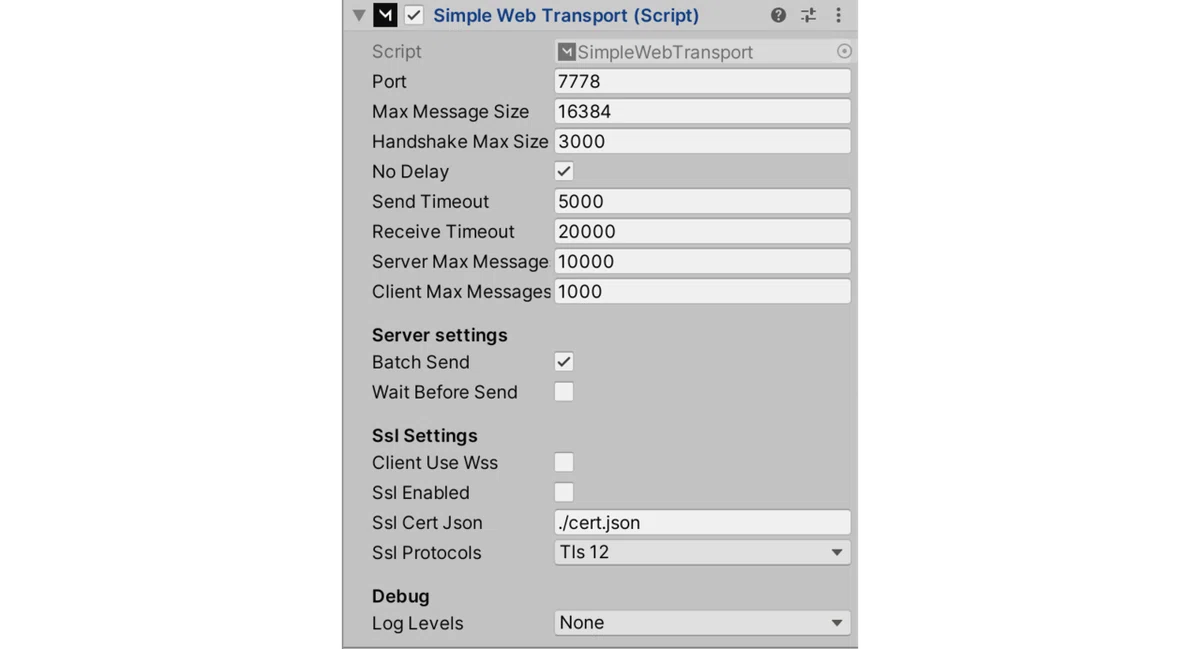1200x649 pixels.
Task: Click the Receive Timeout label
Action: click(443, 231)
